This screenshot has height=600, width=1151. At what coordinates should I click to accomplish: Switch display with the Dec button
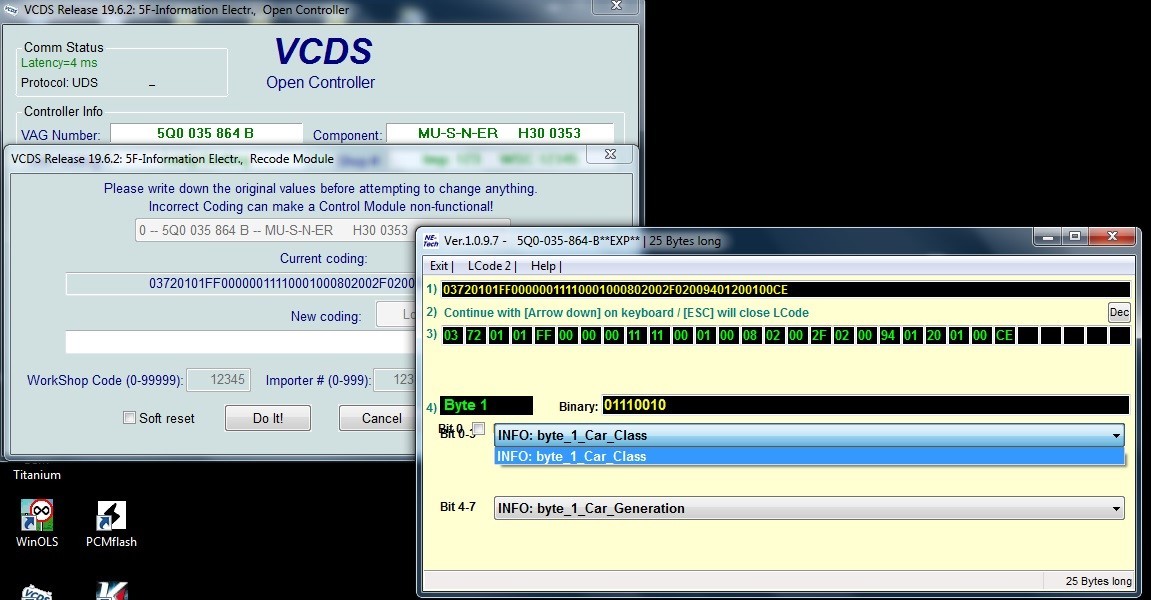[1119, 312]
